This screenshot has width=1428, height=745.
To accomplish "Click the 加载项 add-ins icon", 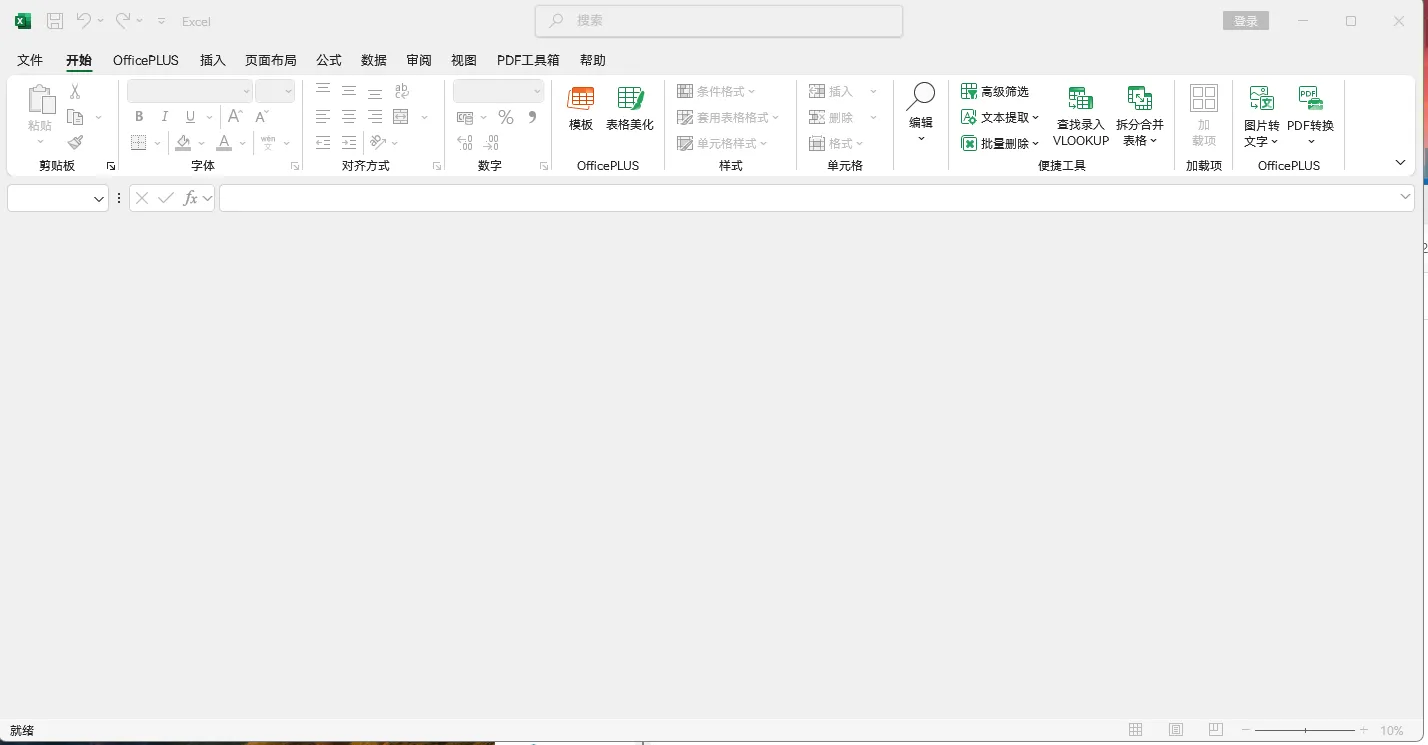I will click(x=1204, y=116).
